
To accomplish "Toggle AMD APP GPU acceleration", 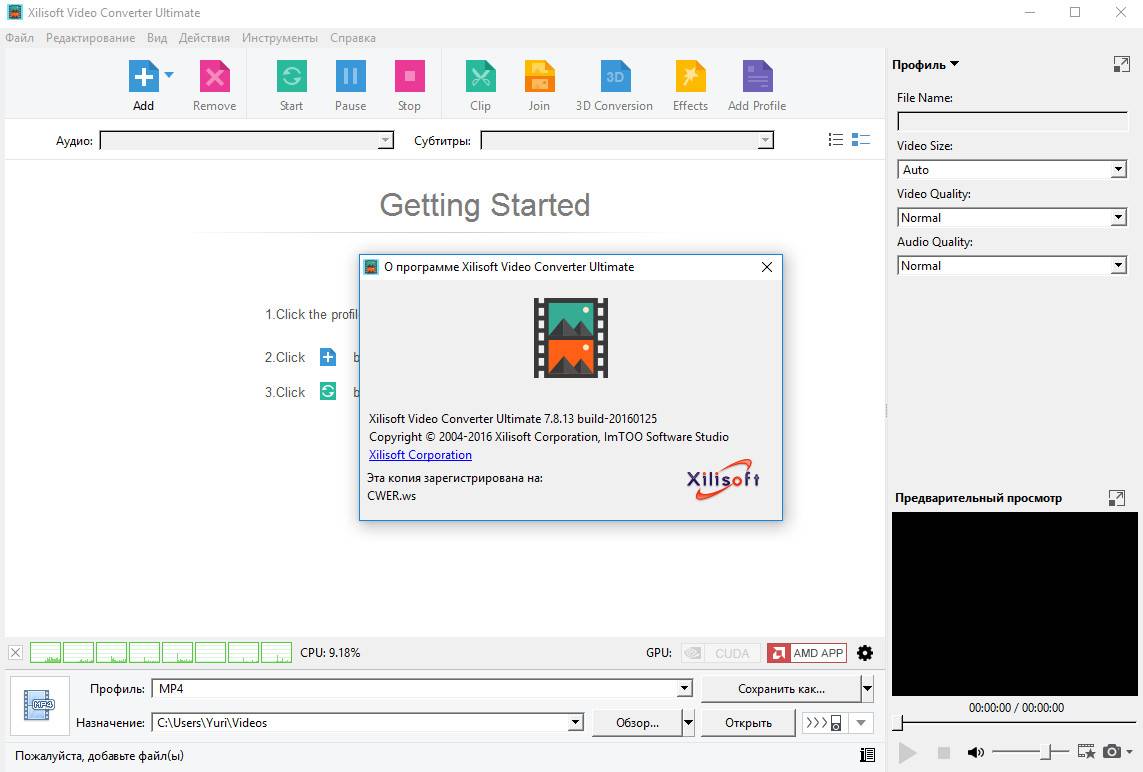I will click(x=807, y=653).
